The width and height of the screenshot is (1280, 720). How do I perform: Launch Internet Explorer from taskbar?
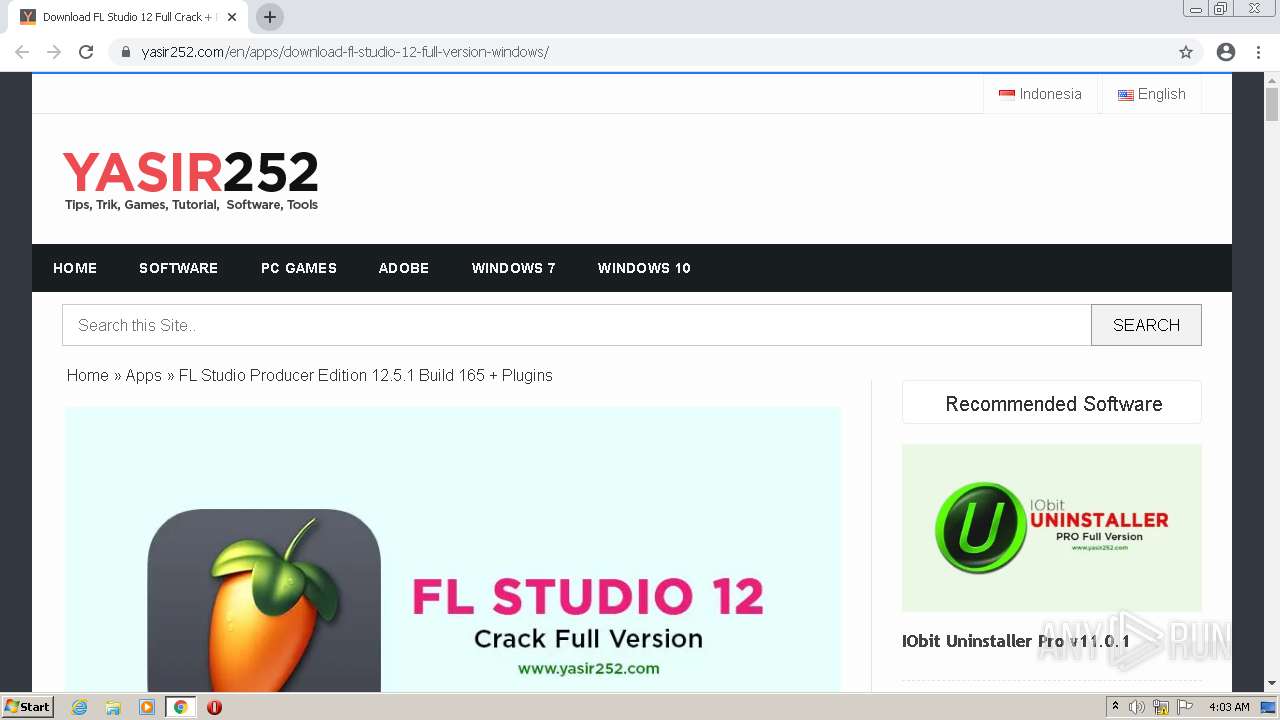pyautogui.click(x=80, y=707)
